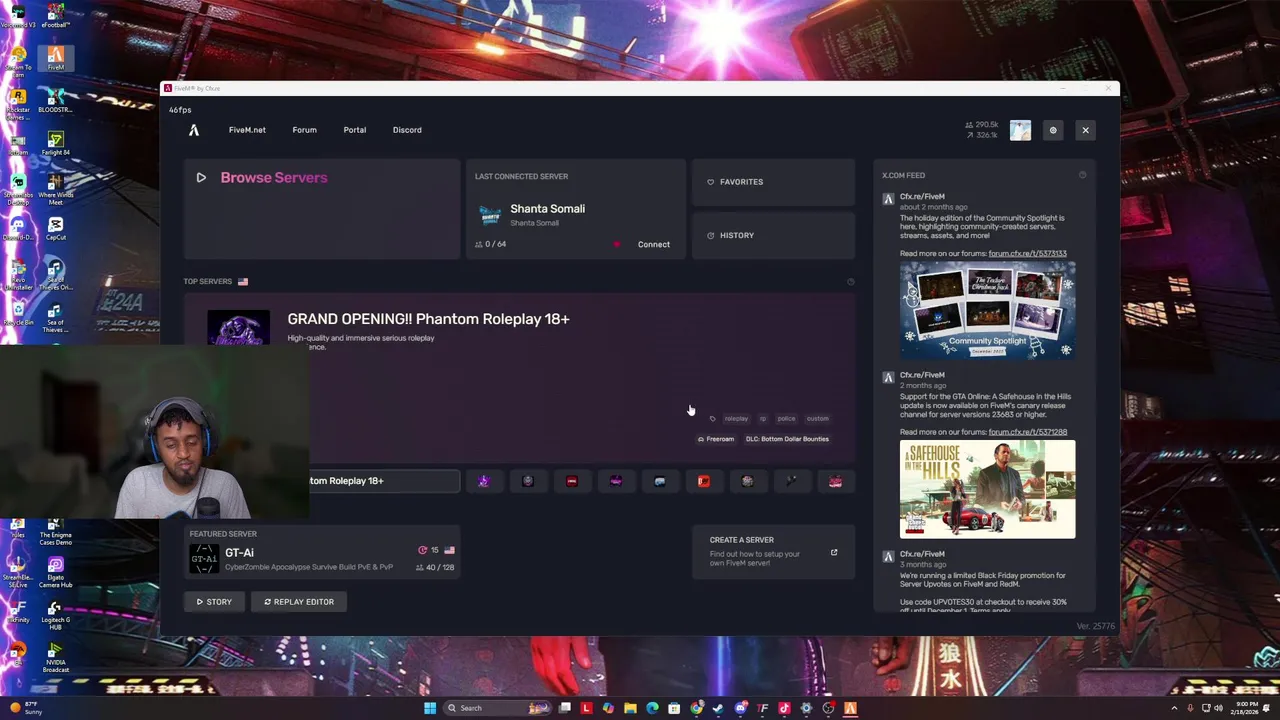Select the fifth light blue server icon

coord(660,481)
